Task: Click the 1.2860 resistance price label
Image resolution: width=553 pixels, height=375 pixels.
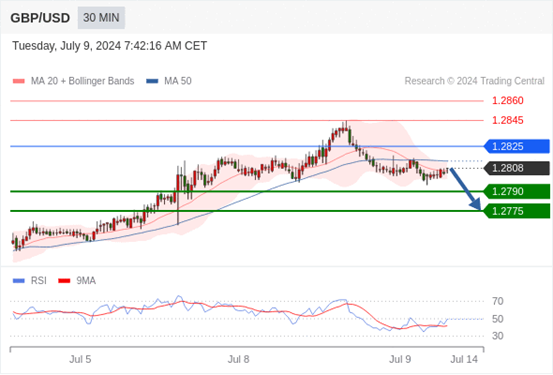Action: tap(508, 101)
